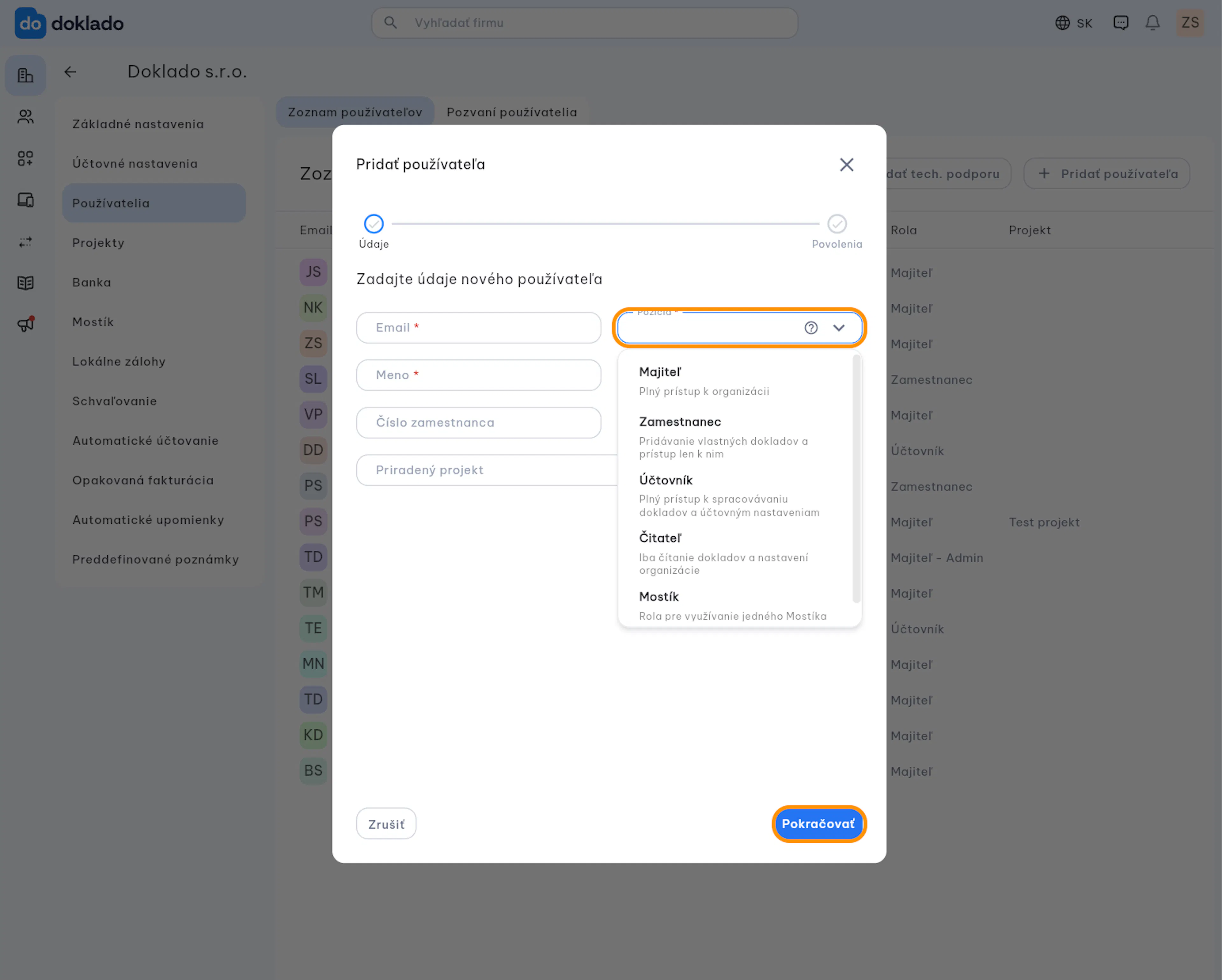Select the Majiteľ role option
1222x980 pixels.
point(736,381)
